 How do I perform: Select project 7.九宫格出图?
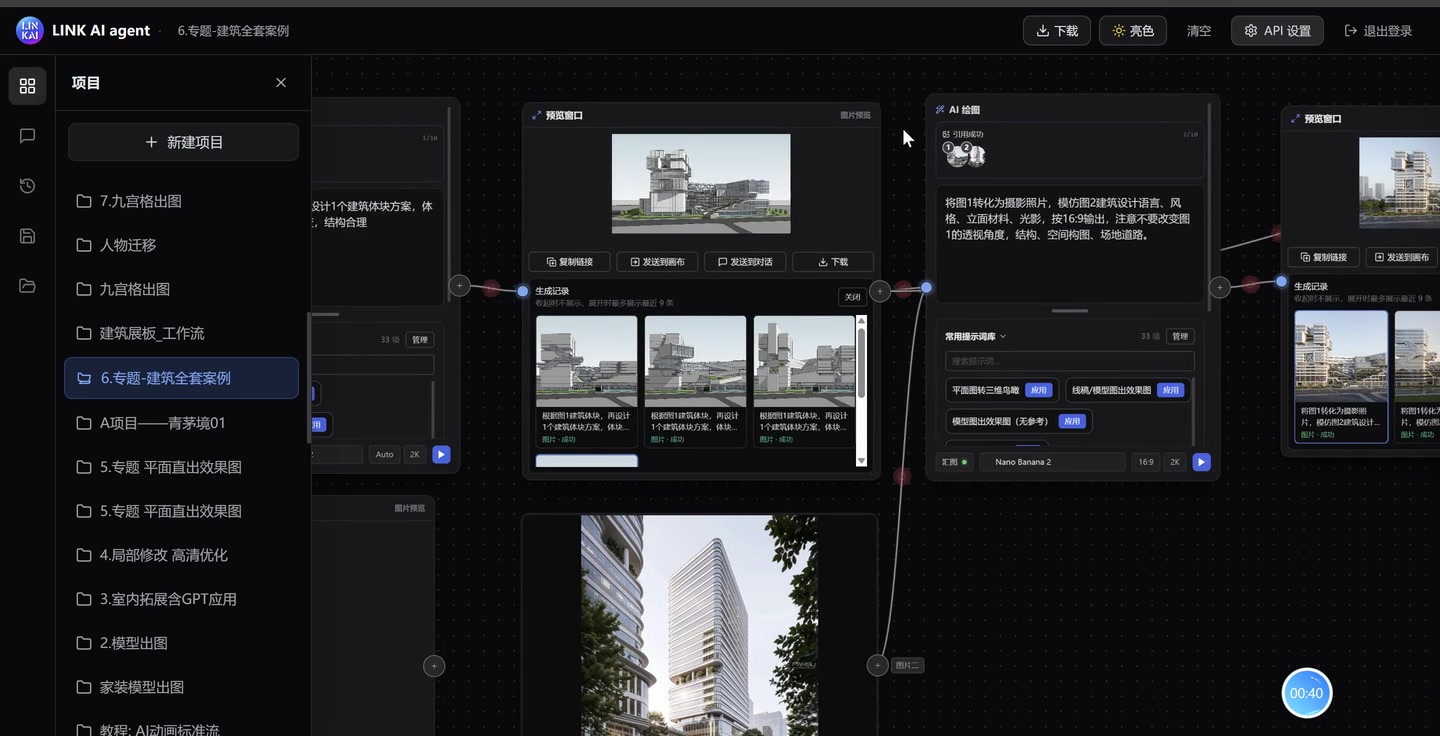point(183,201)
